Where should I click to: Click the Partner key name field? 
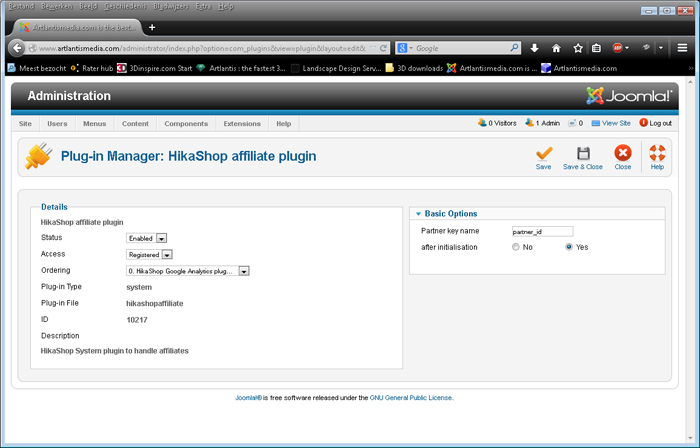pos(542,231)
